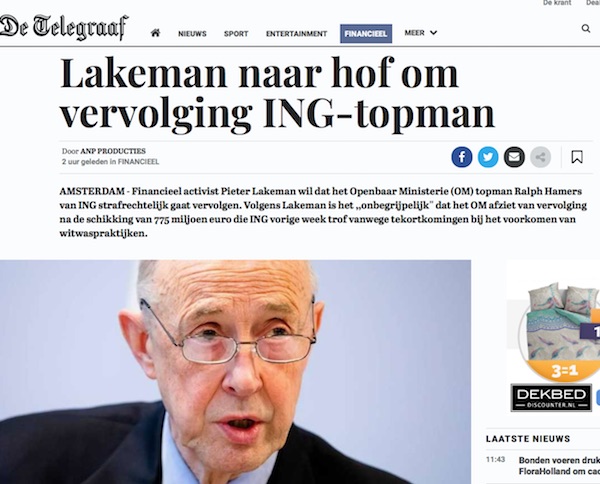Image resolution: width=600 pixels, height=484 pixels.
Task: Go to ENTERTAINMENT section
Action: 297,34
